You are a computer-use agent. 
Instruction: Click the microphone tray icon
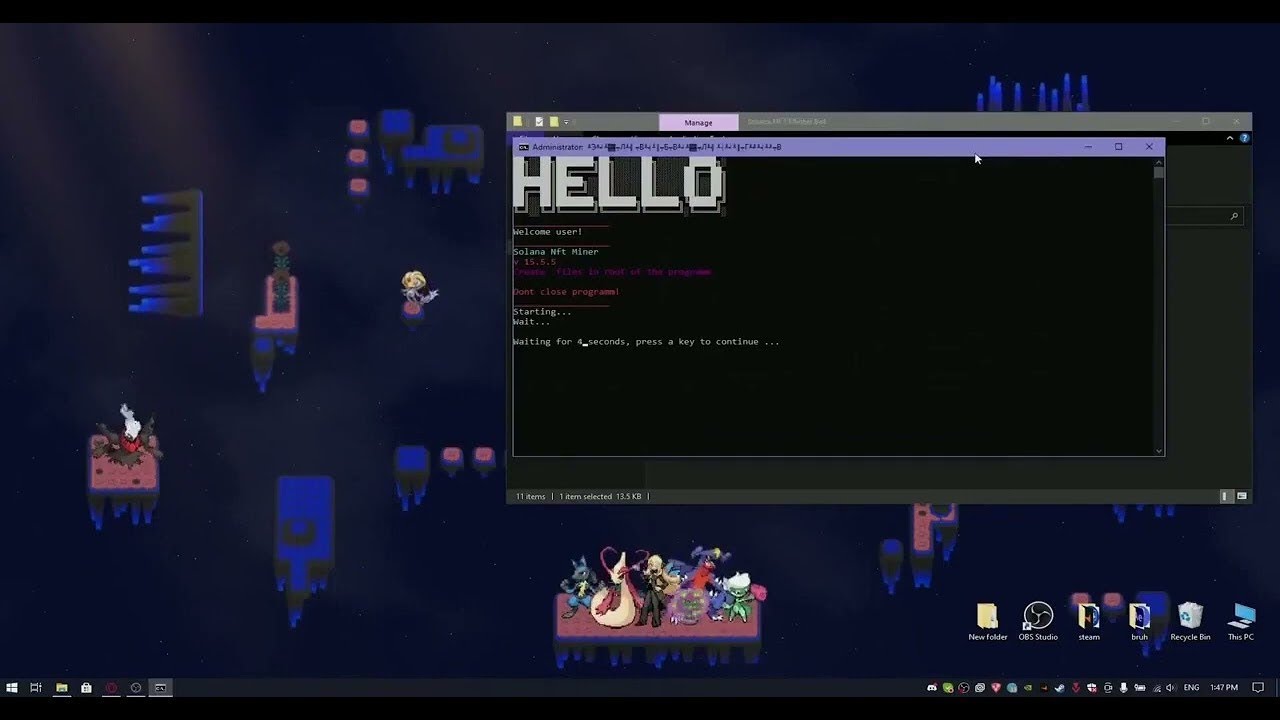point(1123,688)
